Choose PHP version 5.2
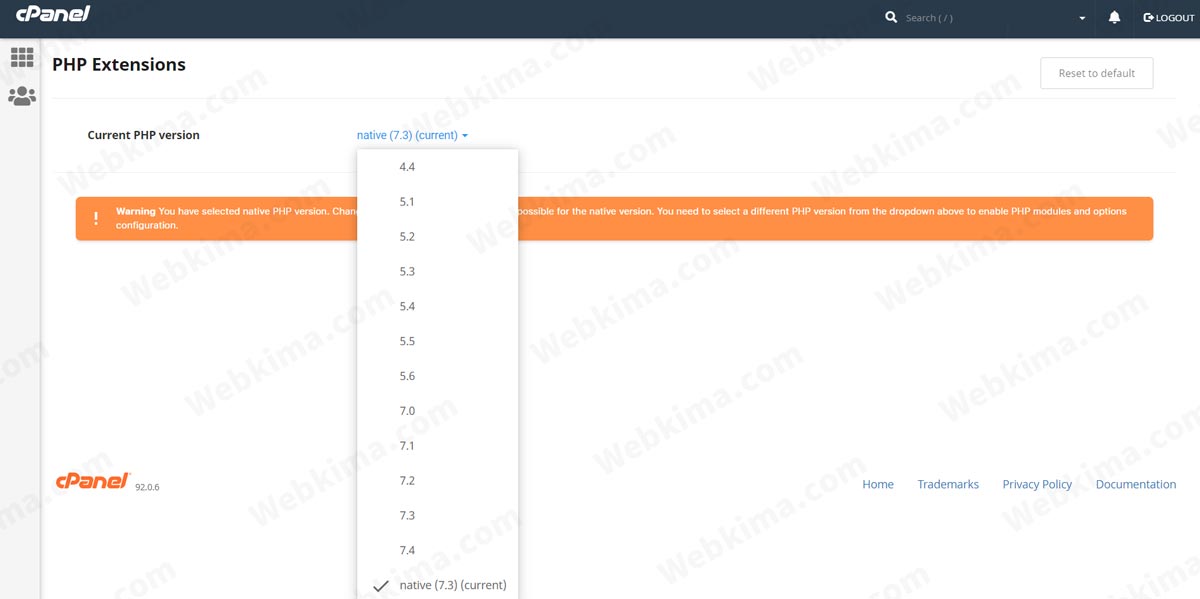Screen dimensions: 1200x599 (x=438, y=237)
